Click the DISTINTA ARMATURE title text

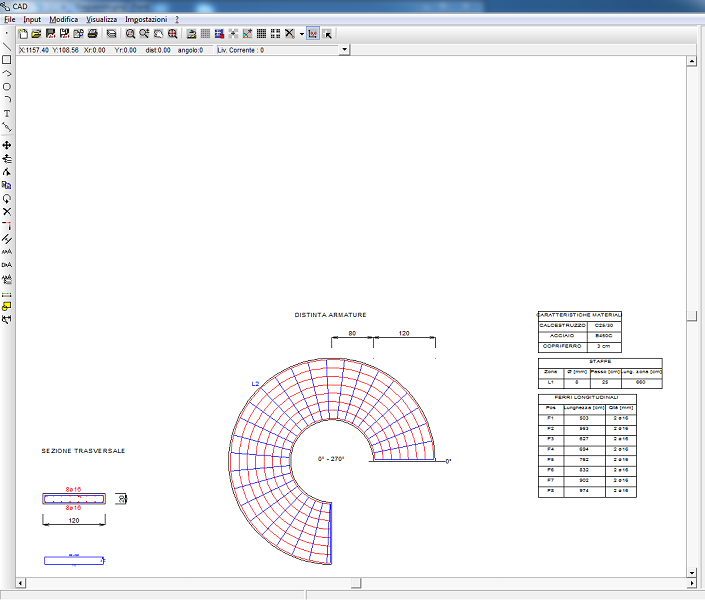(x=330, y=315)
